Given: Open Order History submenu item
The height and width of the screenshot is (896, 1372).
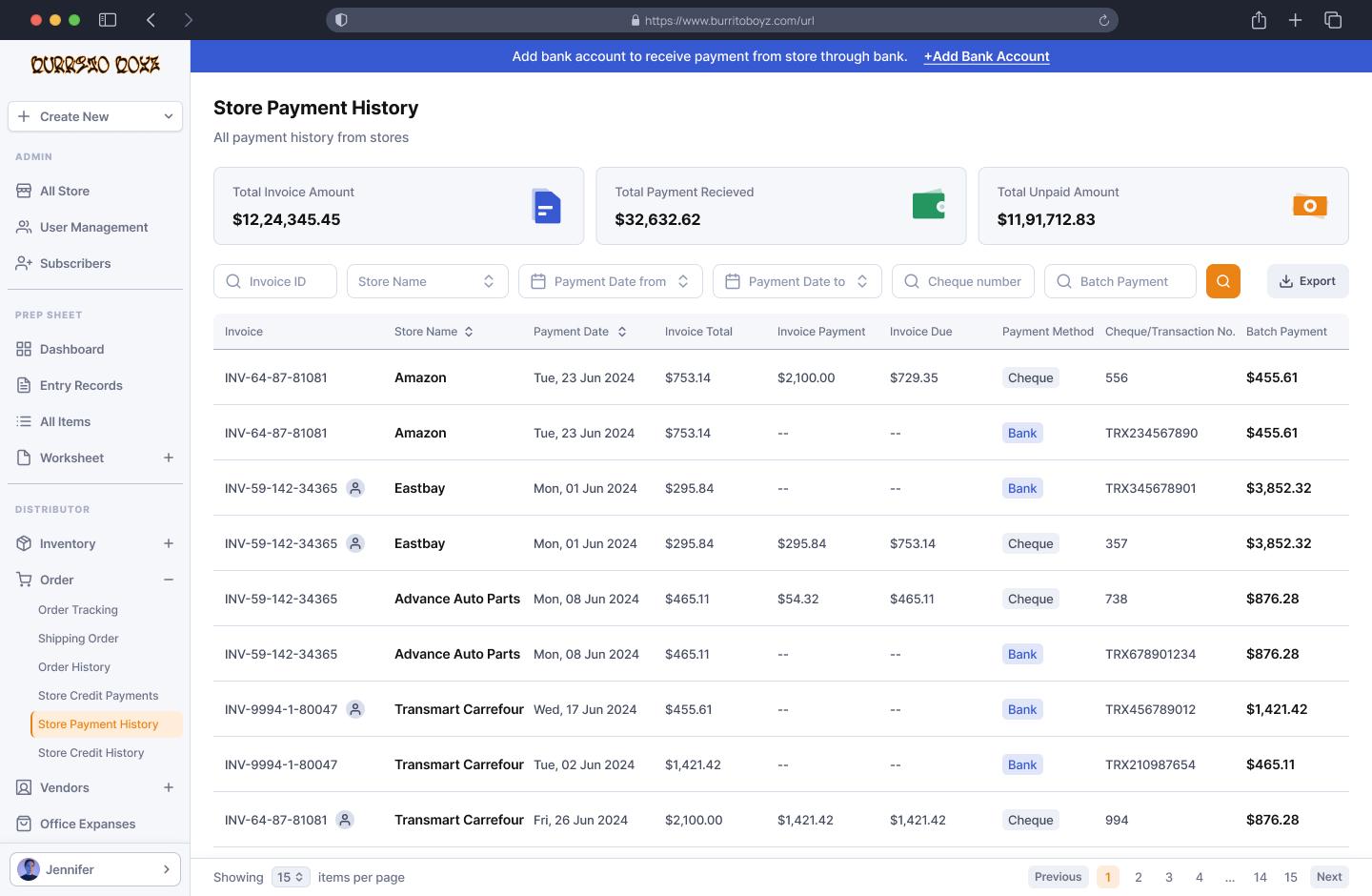Looking at the screenshot, I should pos(74,667).
